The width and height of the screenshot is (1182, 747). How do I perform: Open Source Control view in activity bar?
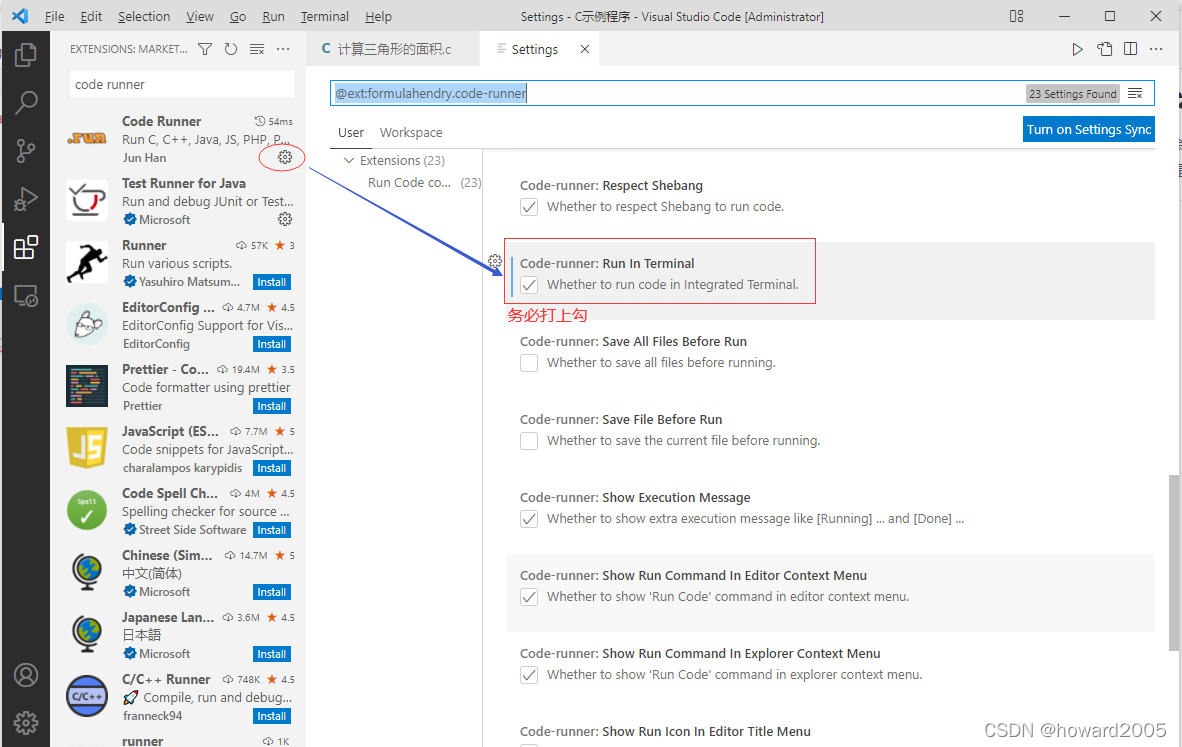coord(26,151)
